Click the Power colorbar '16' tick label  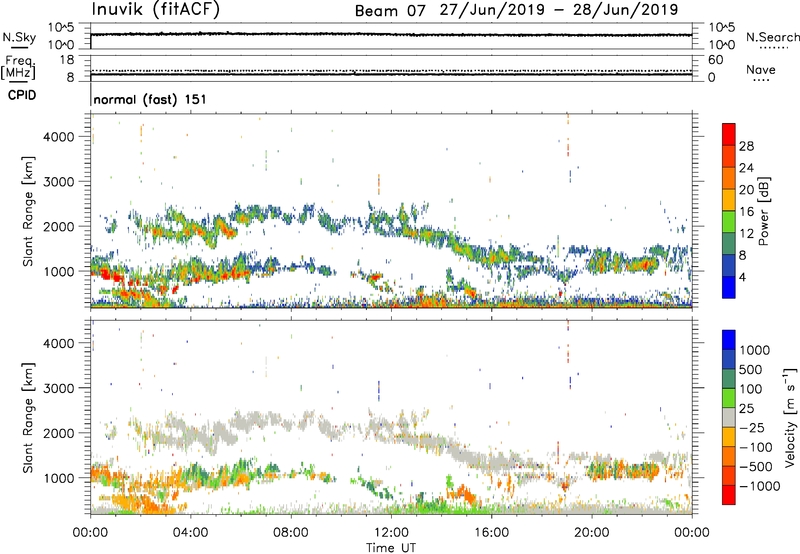746,212
